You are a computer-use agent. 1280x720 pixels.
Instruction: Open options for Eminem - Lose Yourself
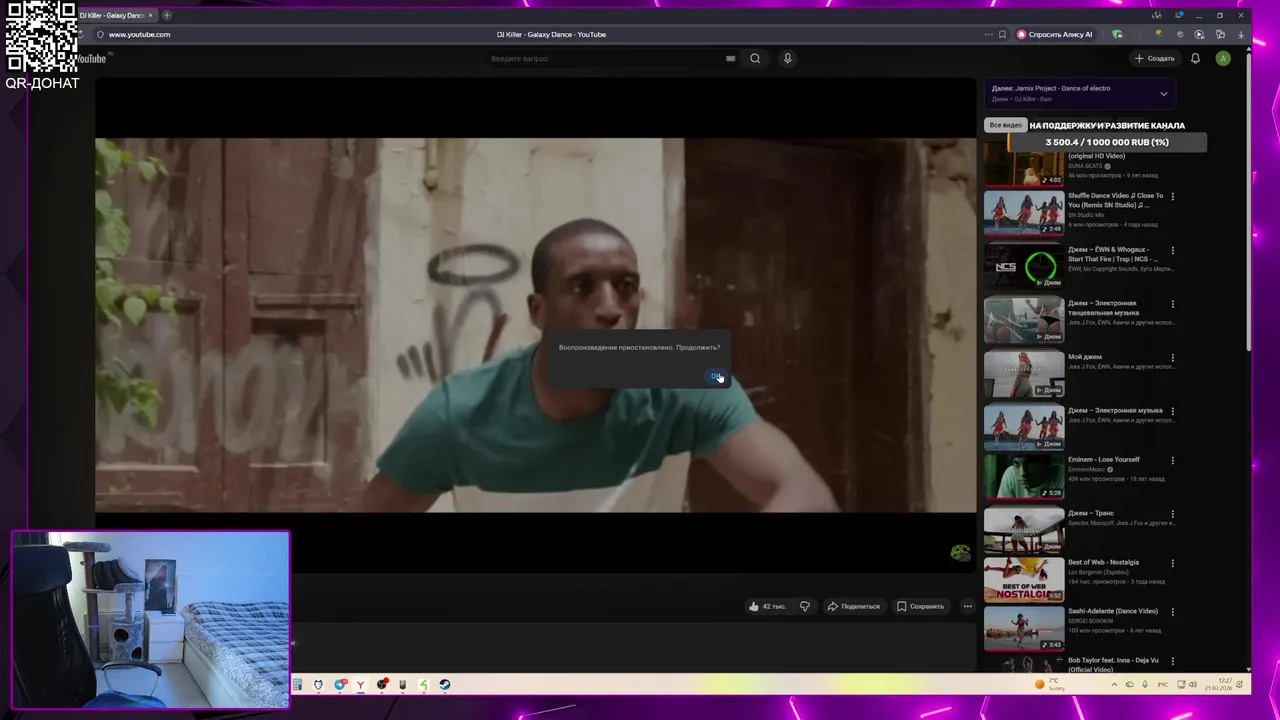point(1173,460)
